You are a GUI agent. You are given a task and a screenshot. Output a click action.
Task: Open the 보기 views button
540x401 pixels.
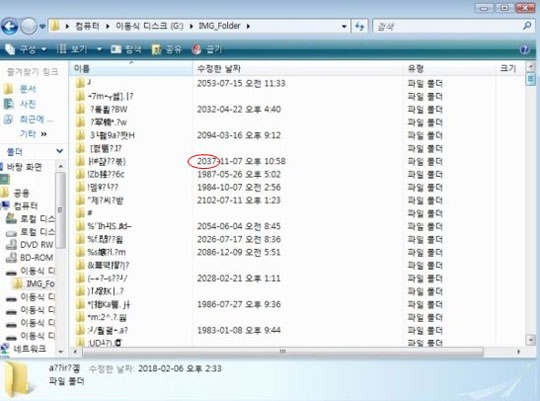(72, 49)
